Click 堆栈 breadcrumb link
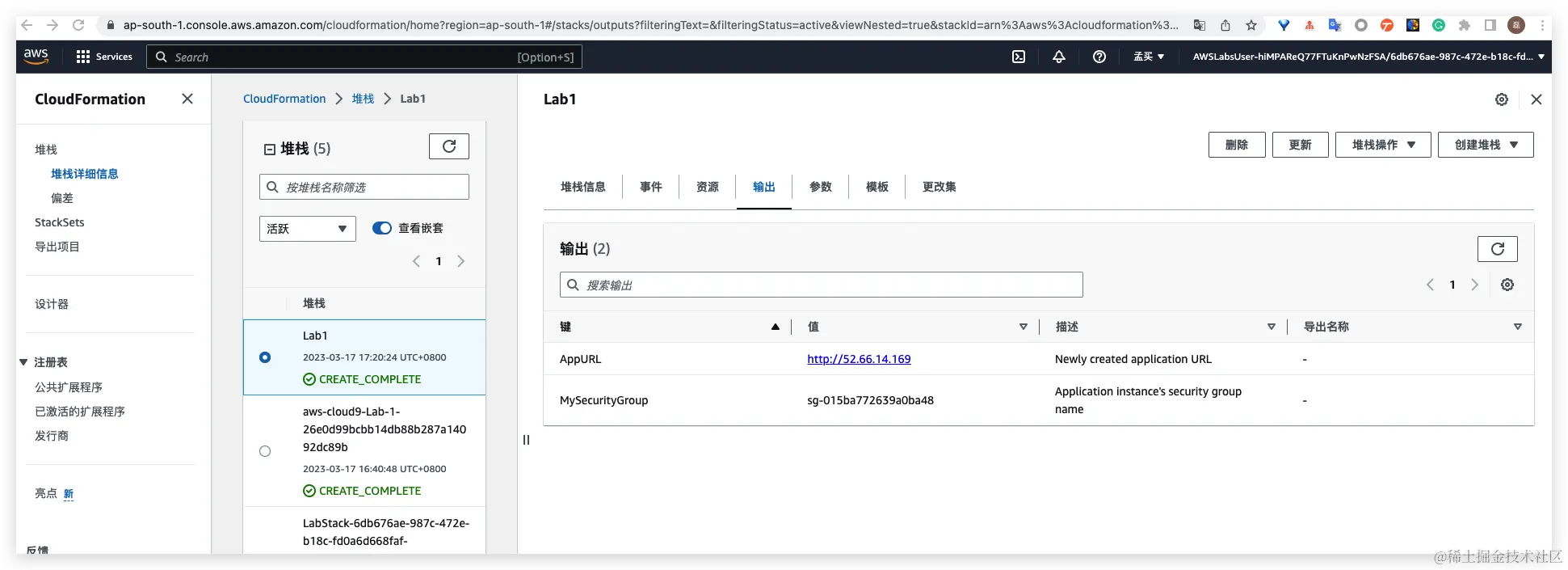The height and width of the screenshot is (570, 1568). tap(363, 99)
